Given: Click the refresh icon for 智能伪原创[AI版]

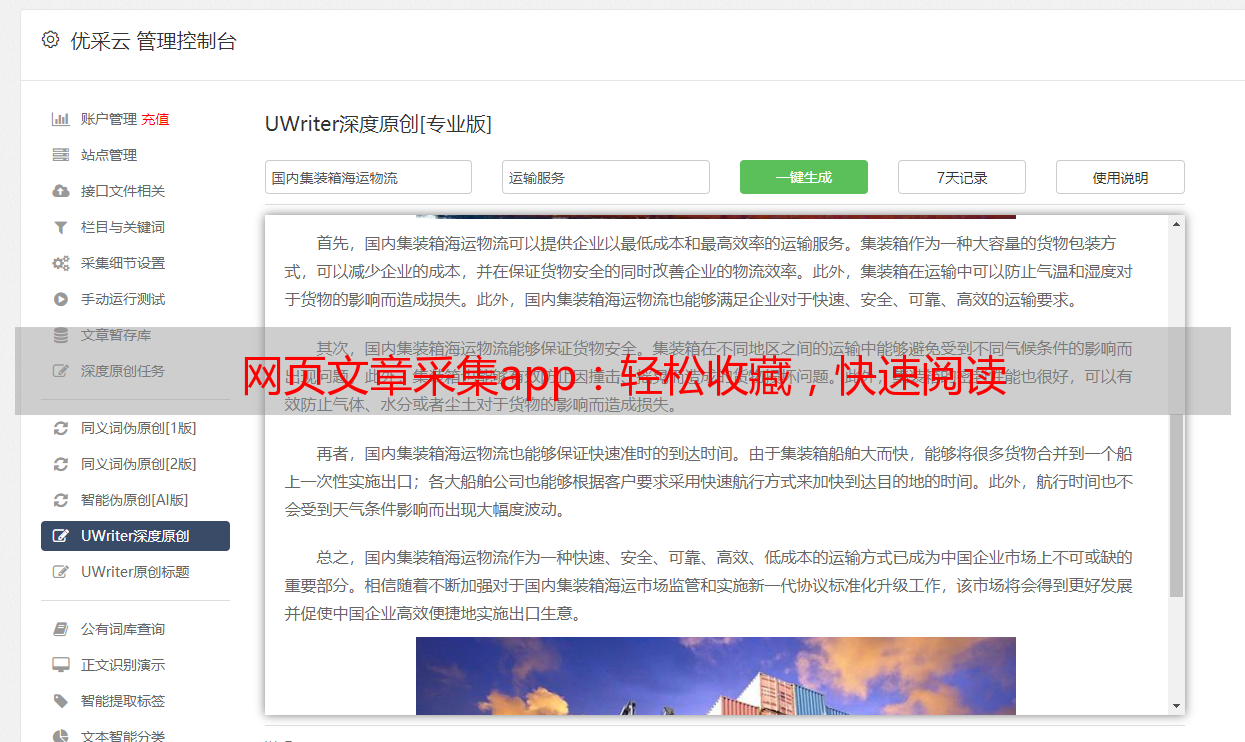Looking at the screenshot, I should [x=60, y=500].
